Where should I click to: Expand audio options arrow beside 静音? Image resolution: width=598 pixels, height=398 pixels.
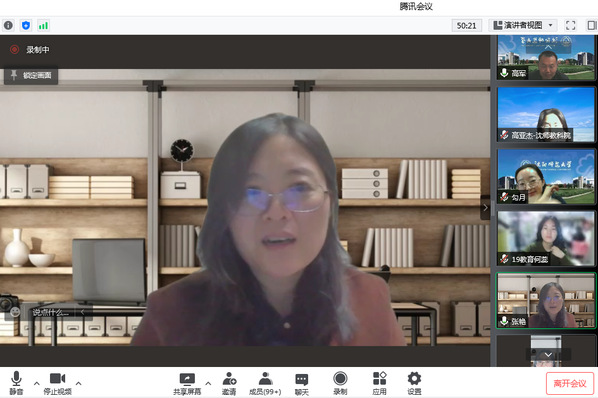37,383
